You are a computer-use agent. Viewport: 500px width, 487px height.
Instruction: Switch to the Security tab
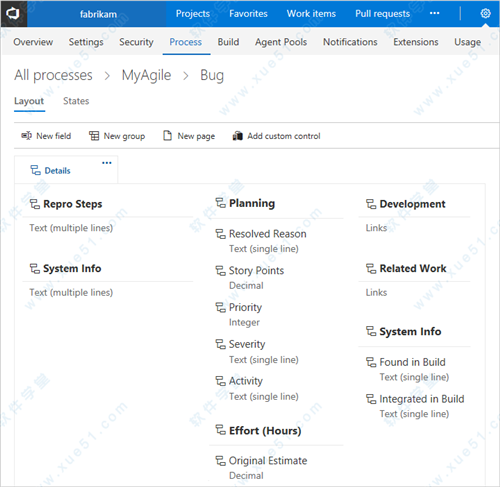[136, 42]
